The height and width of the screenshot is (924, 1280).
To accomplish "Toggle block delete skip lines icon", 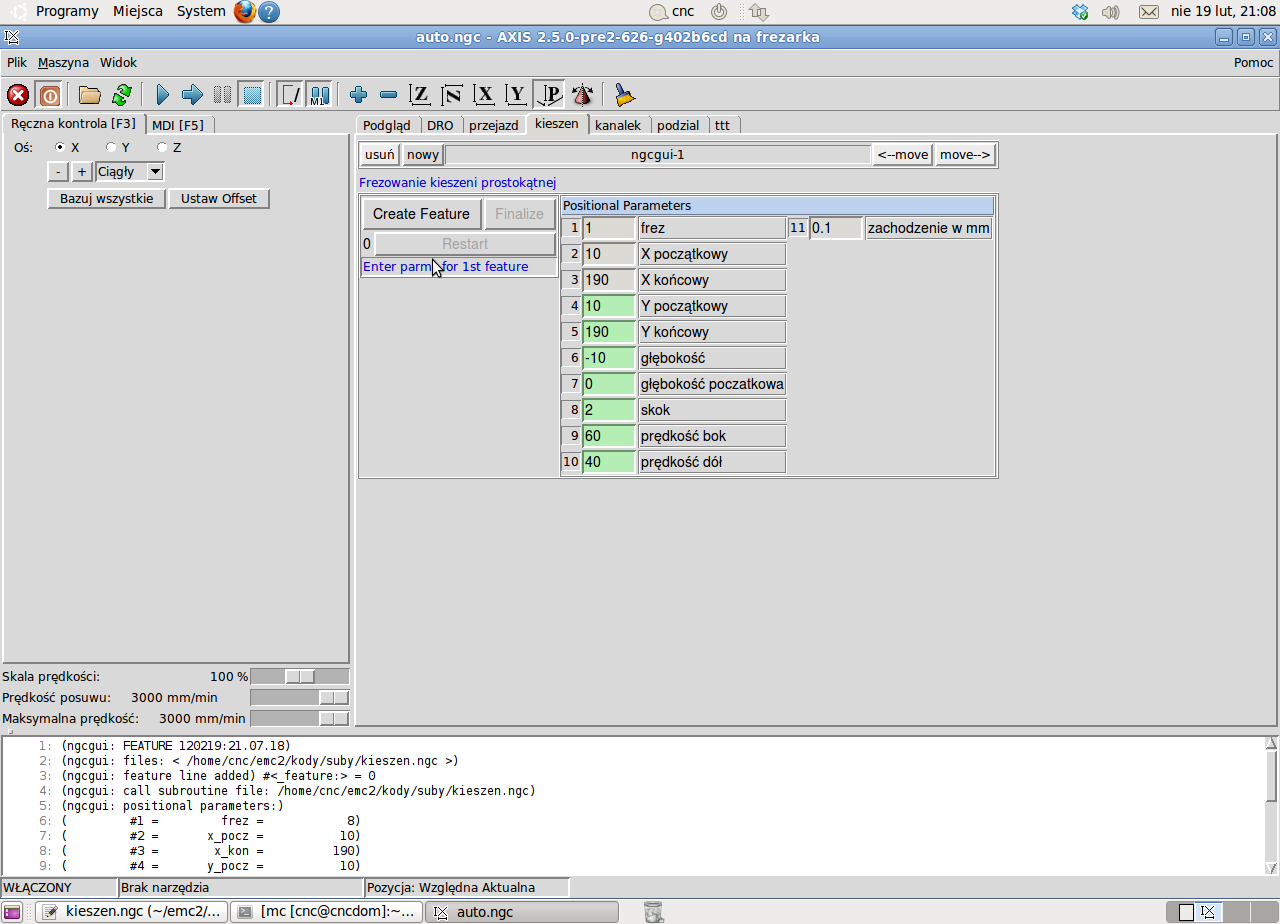I will point(290,95).
